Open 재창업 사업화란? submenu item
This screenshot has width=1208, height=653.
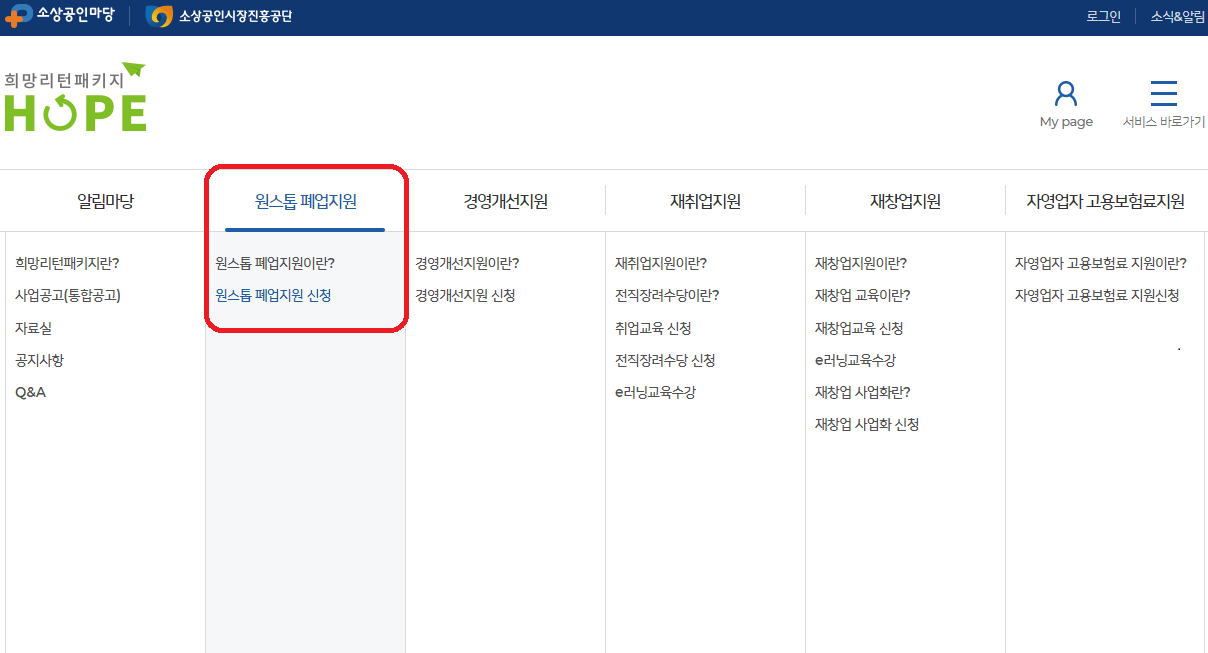pos(863,392)
